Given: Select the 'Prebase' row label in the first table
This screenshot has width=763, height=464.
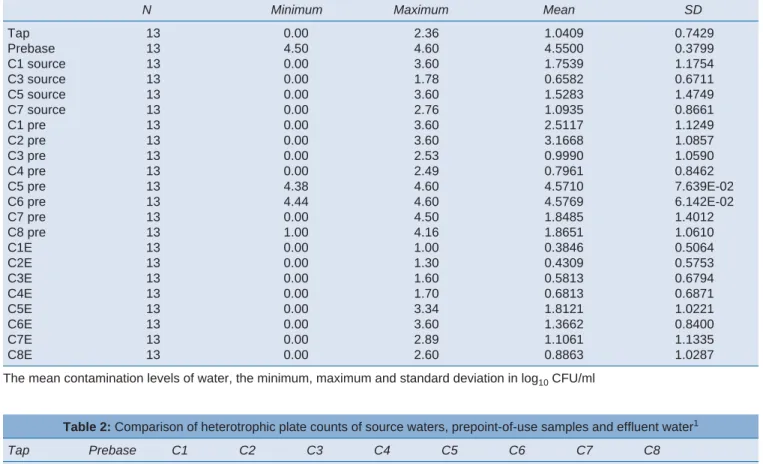Looking at the screenshot, I should click(x=31, y=49).
